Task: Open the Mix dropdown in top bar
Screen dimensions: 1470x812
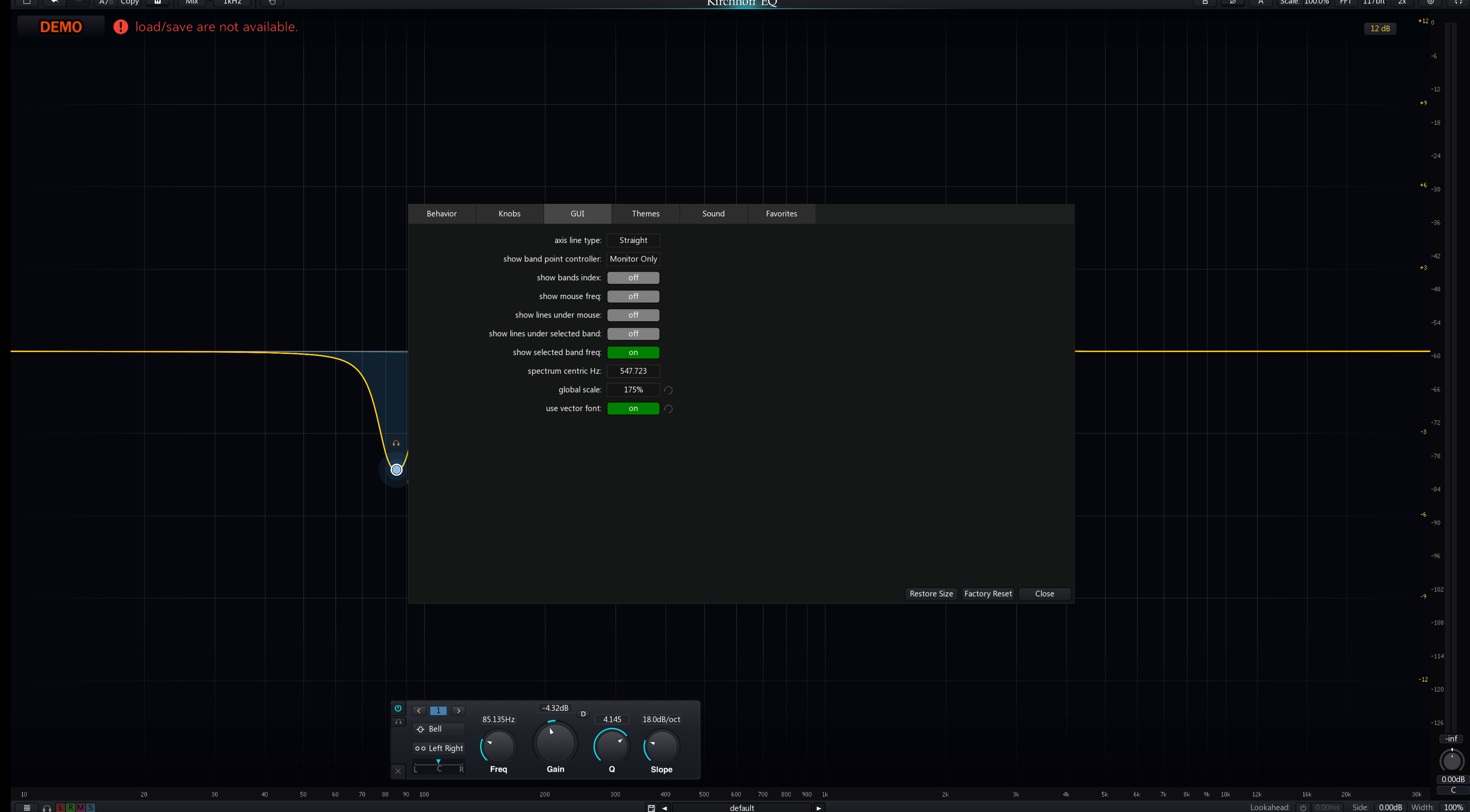Action: (x=192, y=2)
